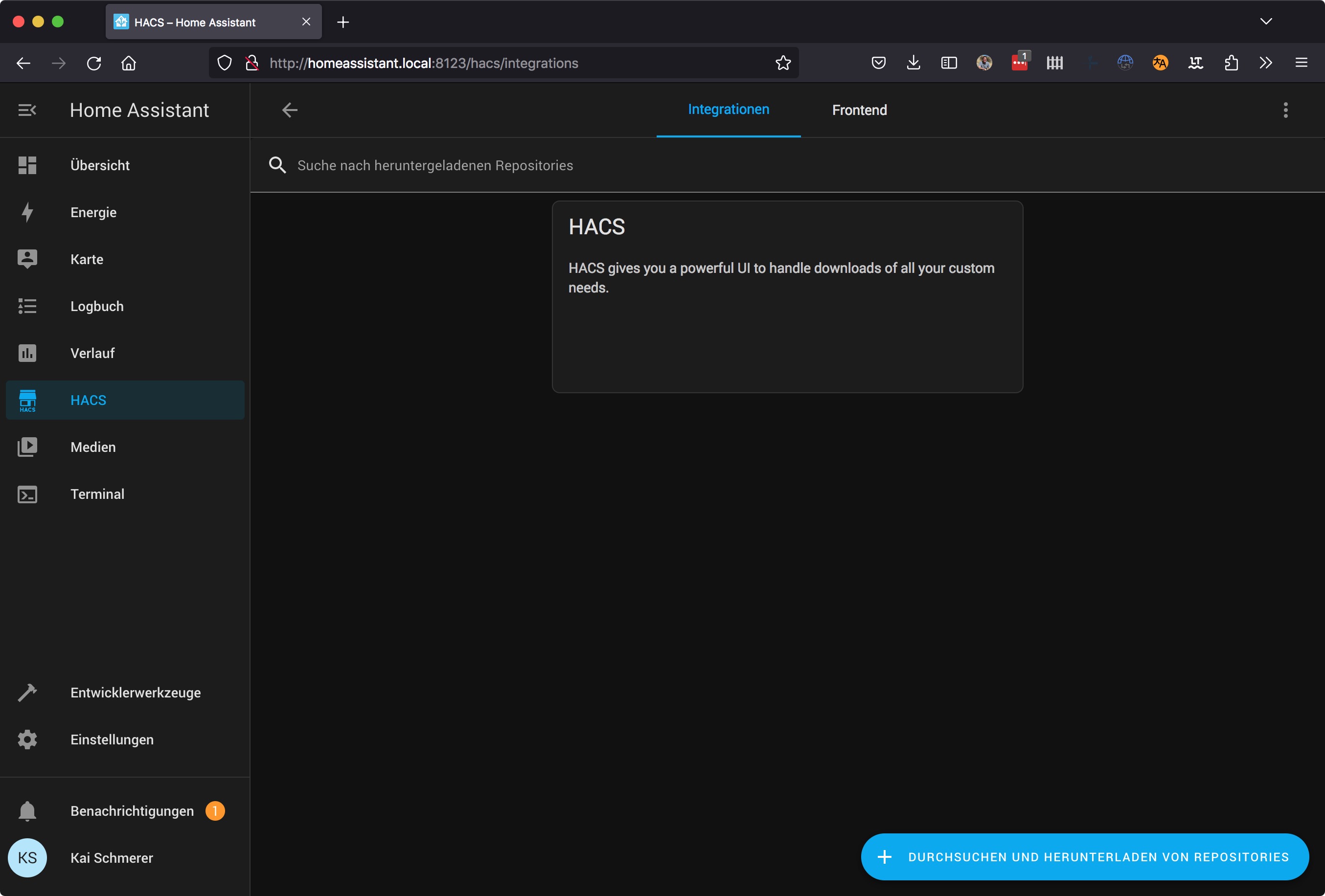Switch to the Frontend tab

point(859,110)
